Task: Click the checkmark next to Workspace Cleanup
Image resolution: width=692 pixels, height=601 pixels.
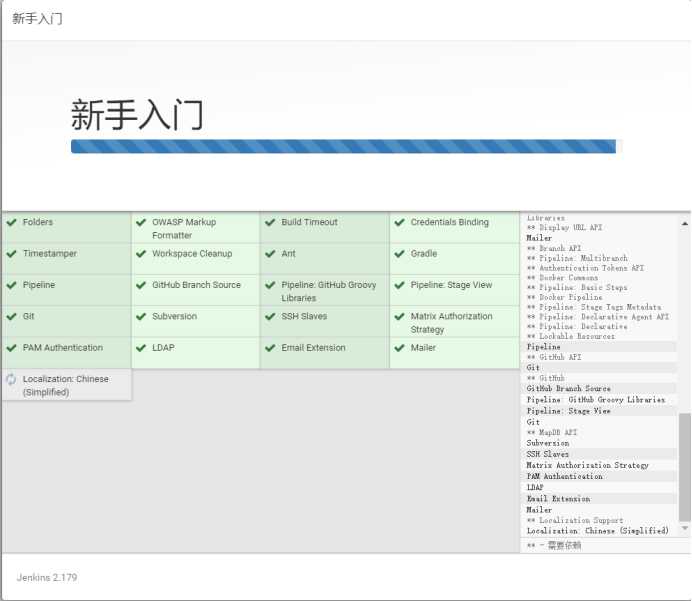Action: [141, 253]
